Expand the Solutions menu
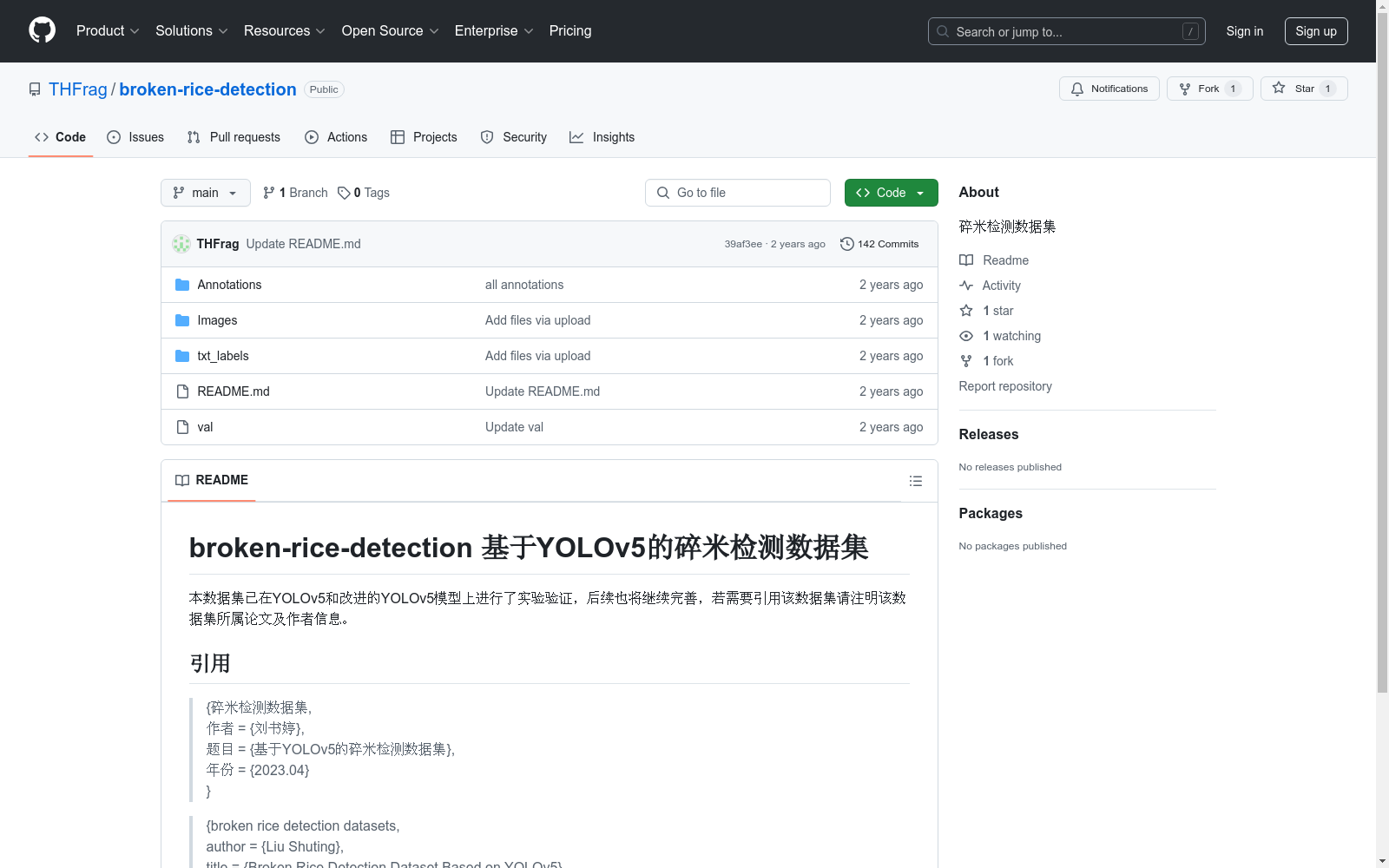Screen dimensions: 1389x868 tap(192, 30)
